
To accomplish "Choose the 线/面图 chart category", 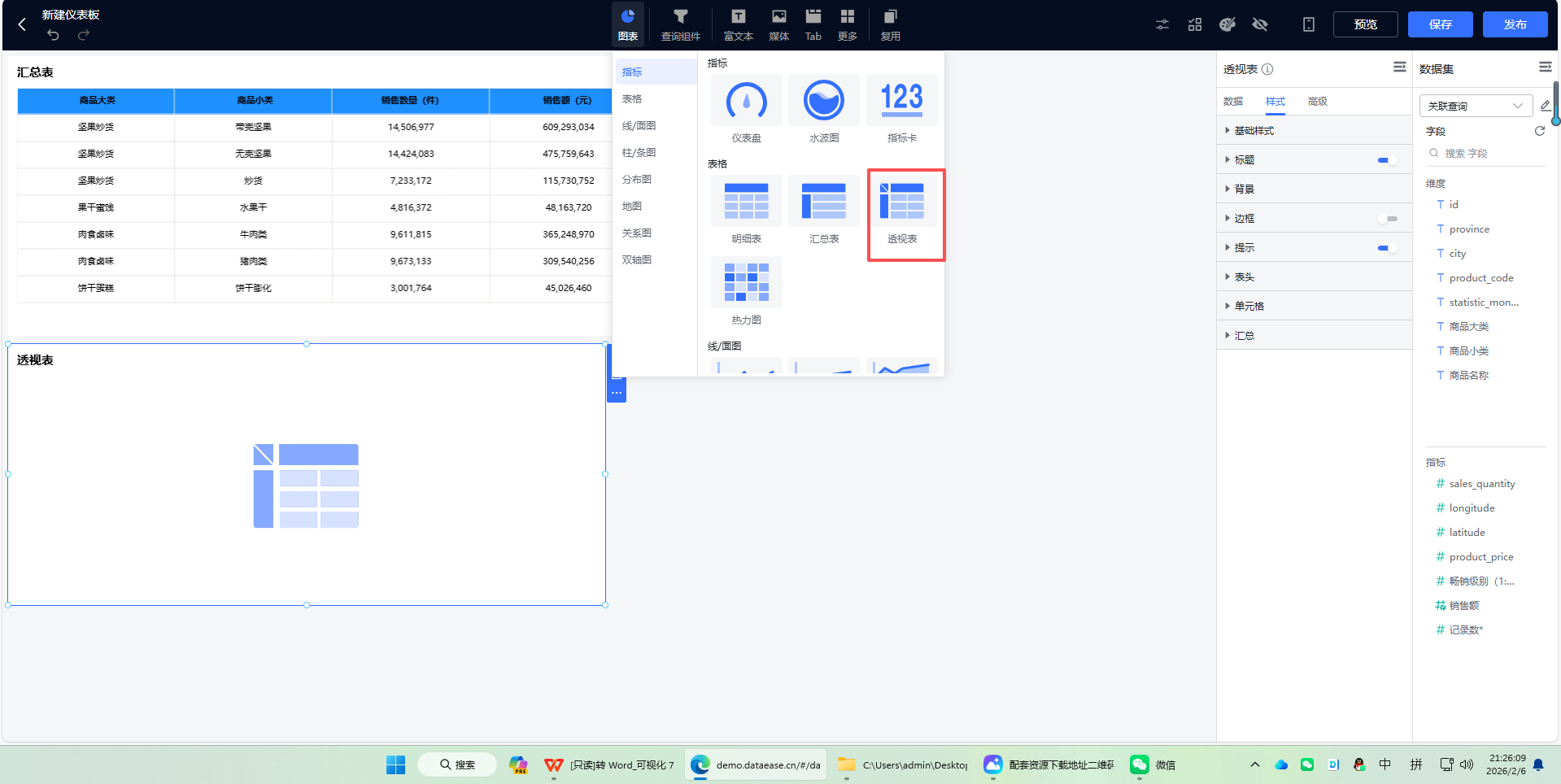I will pos(656,125).
